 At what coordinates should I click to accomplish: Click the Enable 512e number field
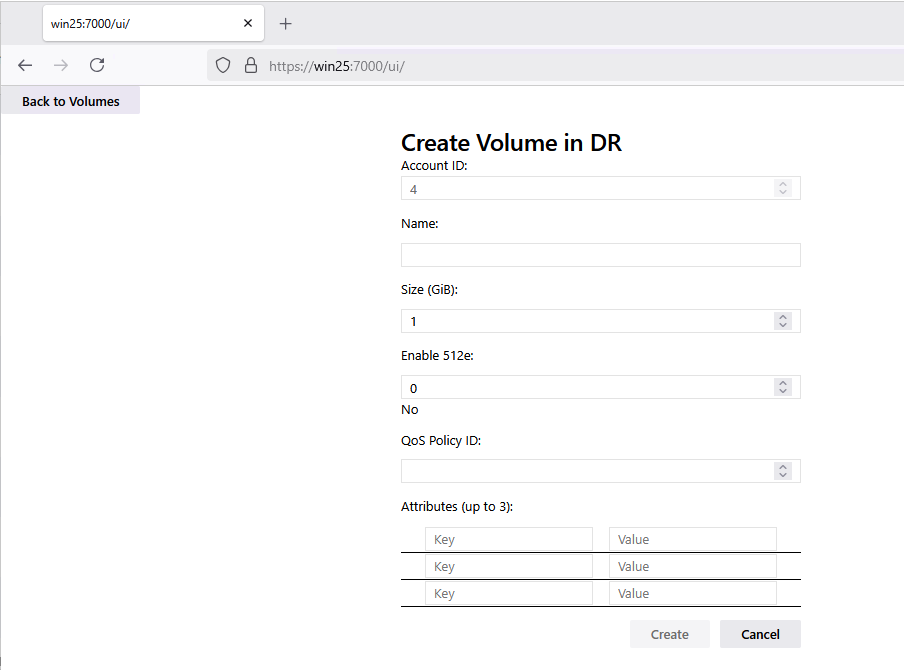click(601, 387)
